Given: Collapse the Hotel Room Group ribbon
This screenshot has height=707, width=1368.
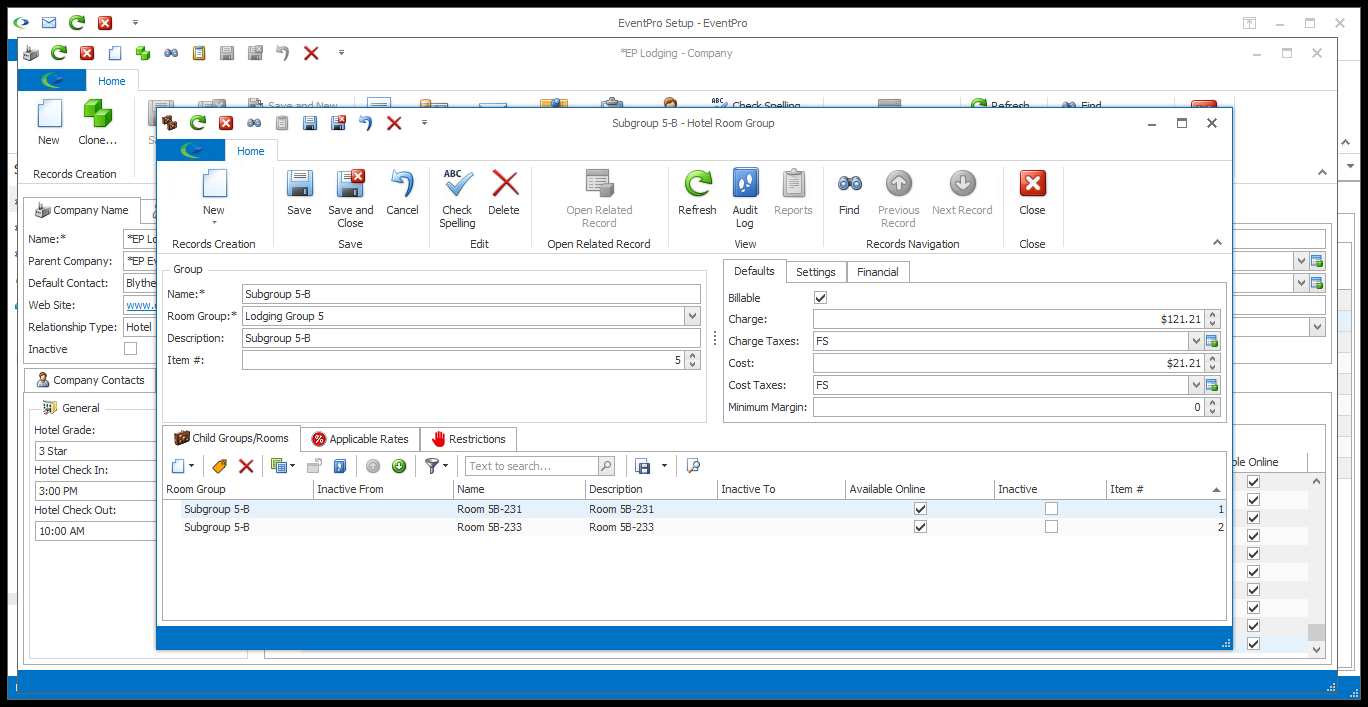Looking at the screenshot, I should pyautogui.click(x=1217, y=243).
